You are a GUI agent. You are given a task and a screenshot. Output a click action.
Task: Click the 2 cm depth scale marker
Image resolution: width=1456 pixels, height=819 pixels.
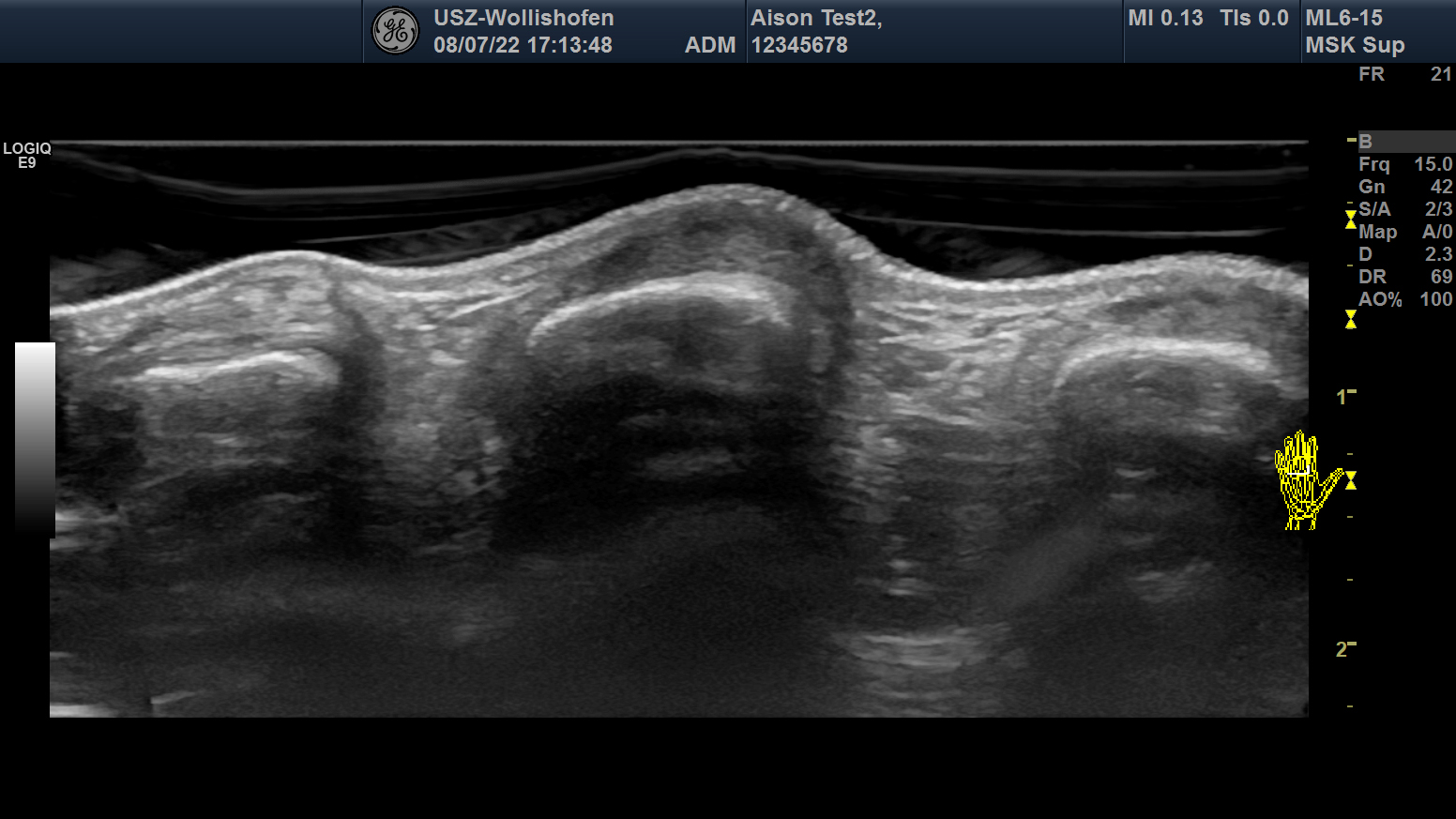1342,649
